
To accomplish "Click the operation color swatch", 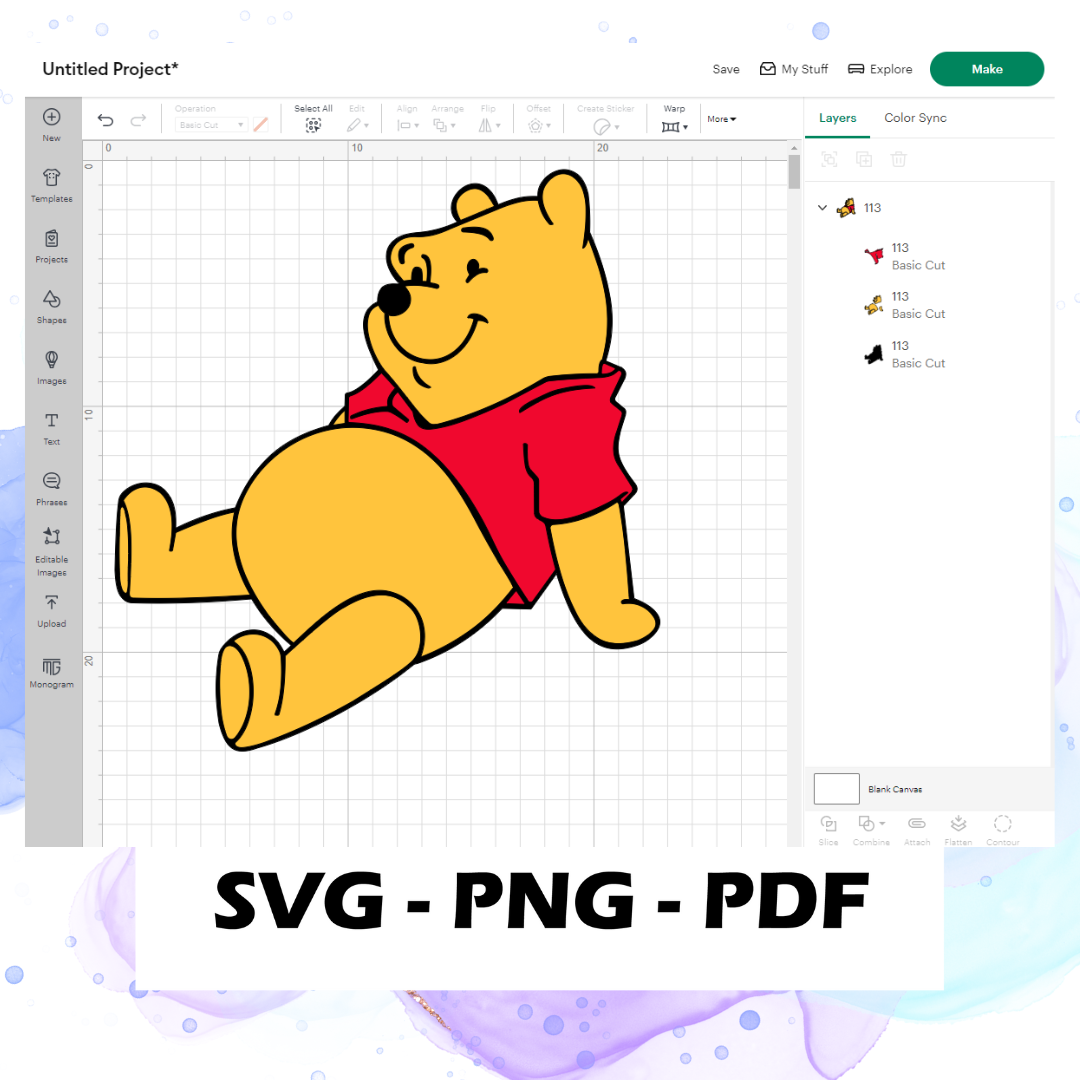I will [x=260, y=125].
